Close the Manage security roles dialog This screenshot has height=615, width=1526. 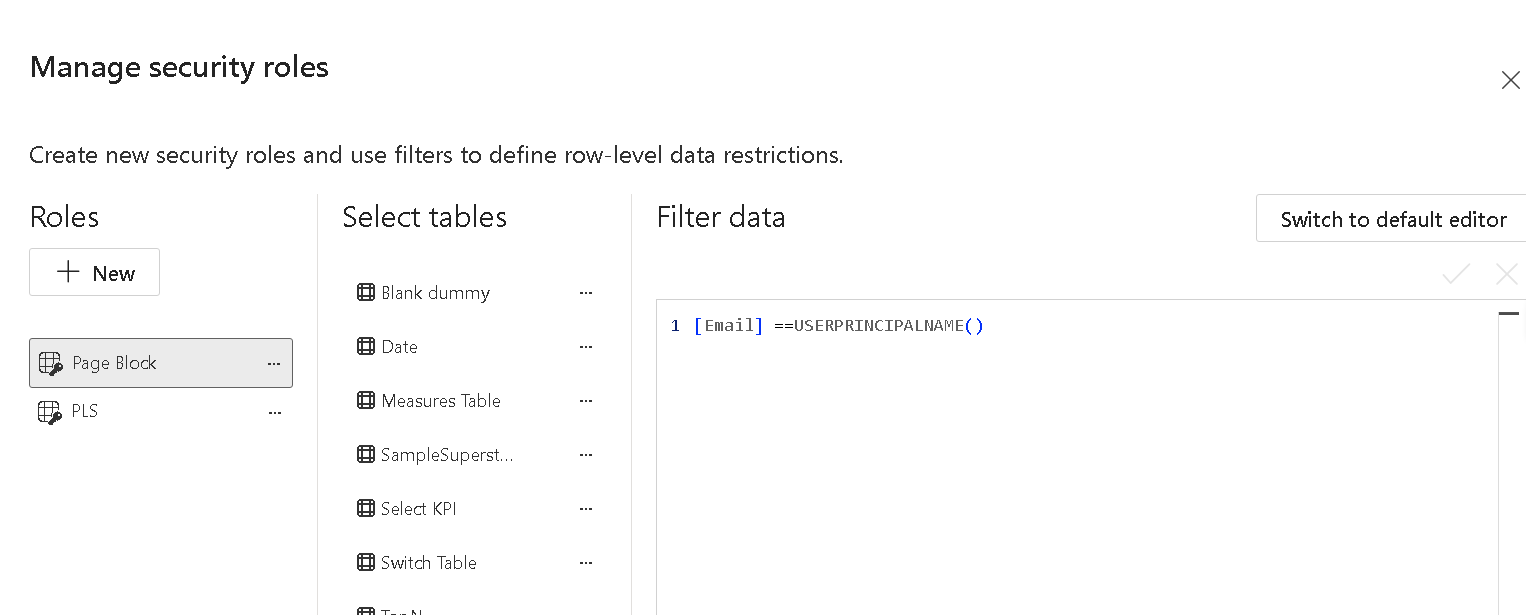coord(1510,80)
